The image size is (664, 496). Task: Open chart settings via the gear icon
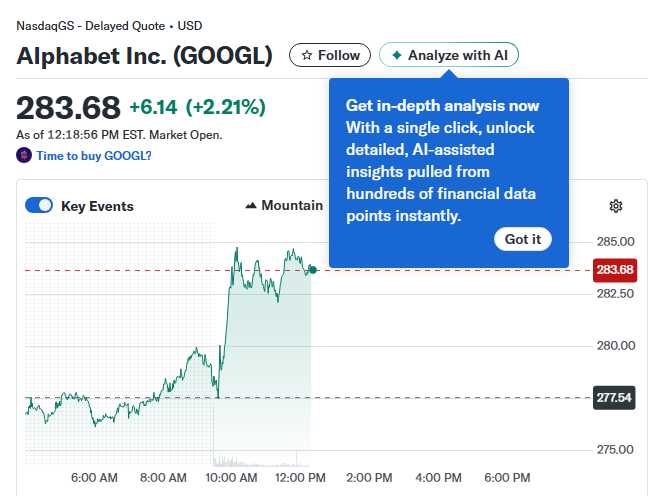(x=616, y=206)
